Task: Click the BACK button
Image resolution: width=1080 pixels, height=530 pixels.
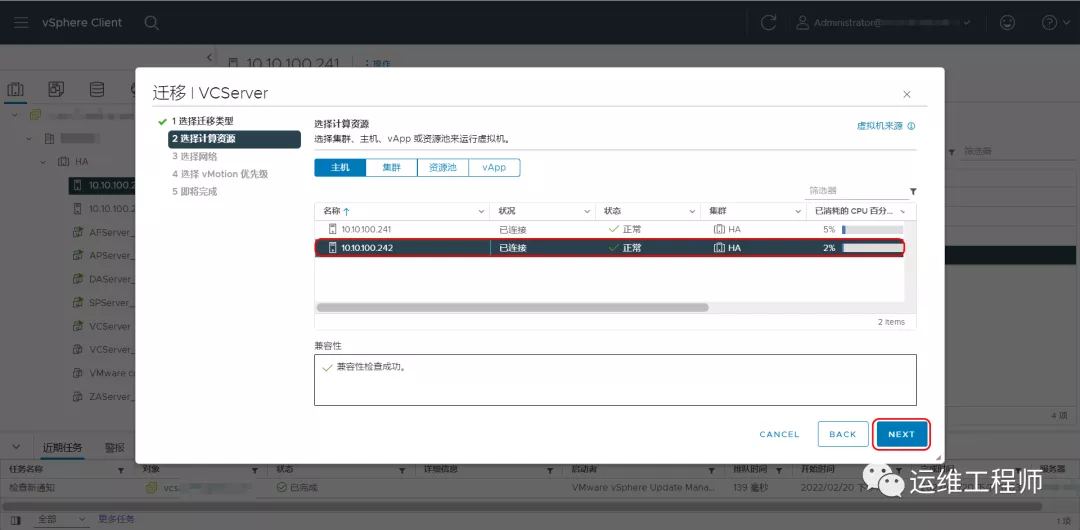Action: [x=842, y=434]
